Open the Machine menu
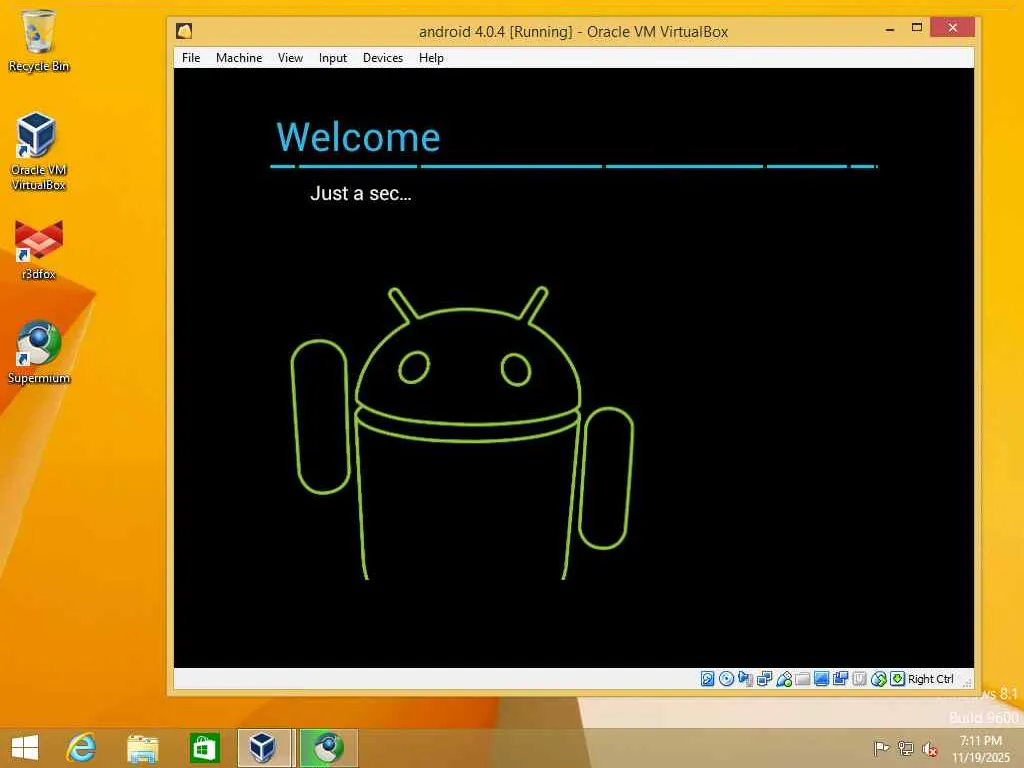The height and width of the screenshot is (768, 1024). click(x=239, y=57)
